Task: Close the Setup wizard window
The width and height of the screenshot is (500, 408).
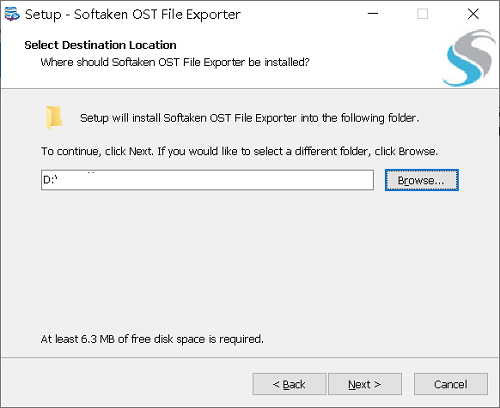Action: point(473,14)
